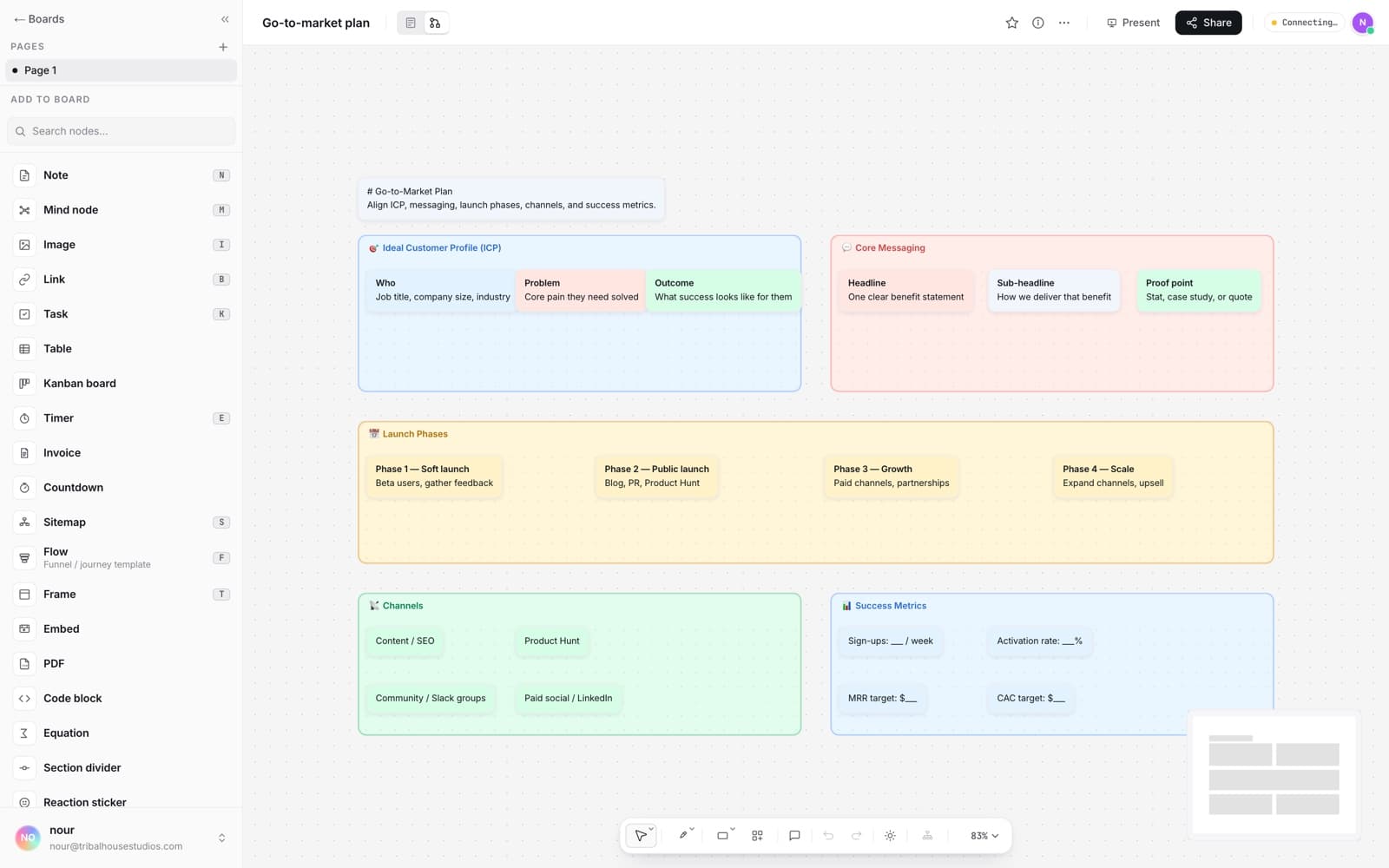Open the add widgets grid tool
The height and width of the screenshot is (868, 1389).
tap(757, 836)
